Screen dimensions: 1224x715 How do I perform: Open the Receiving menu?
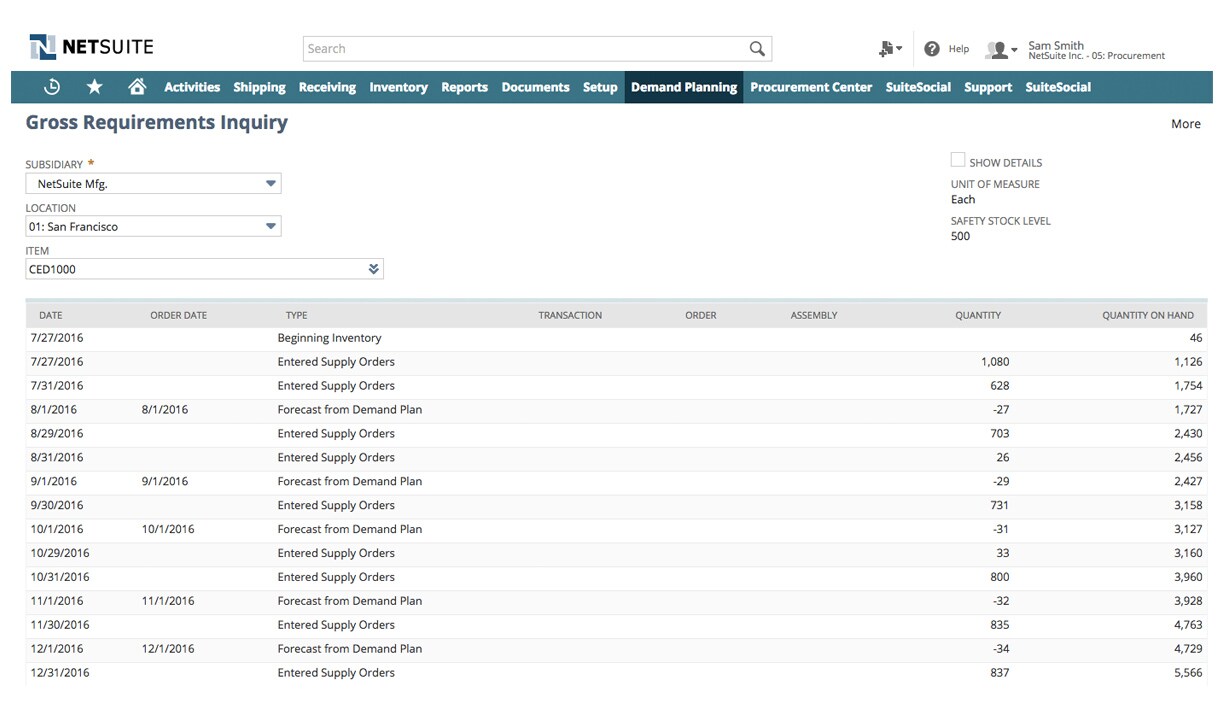(x=327, y=87)
